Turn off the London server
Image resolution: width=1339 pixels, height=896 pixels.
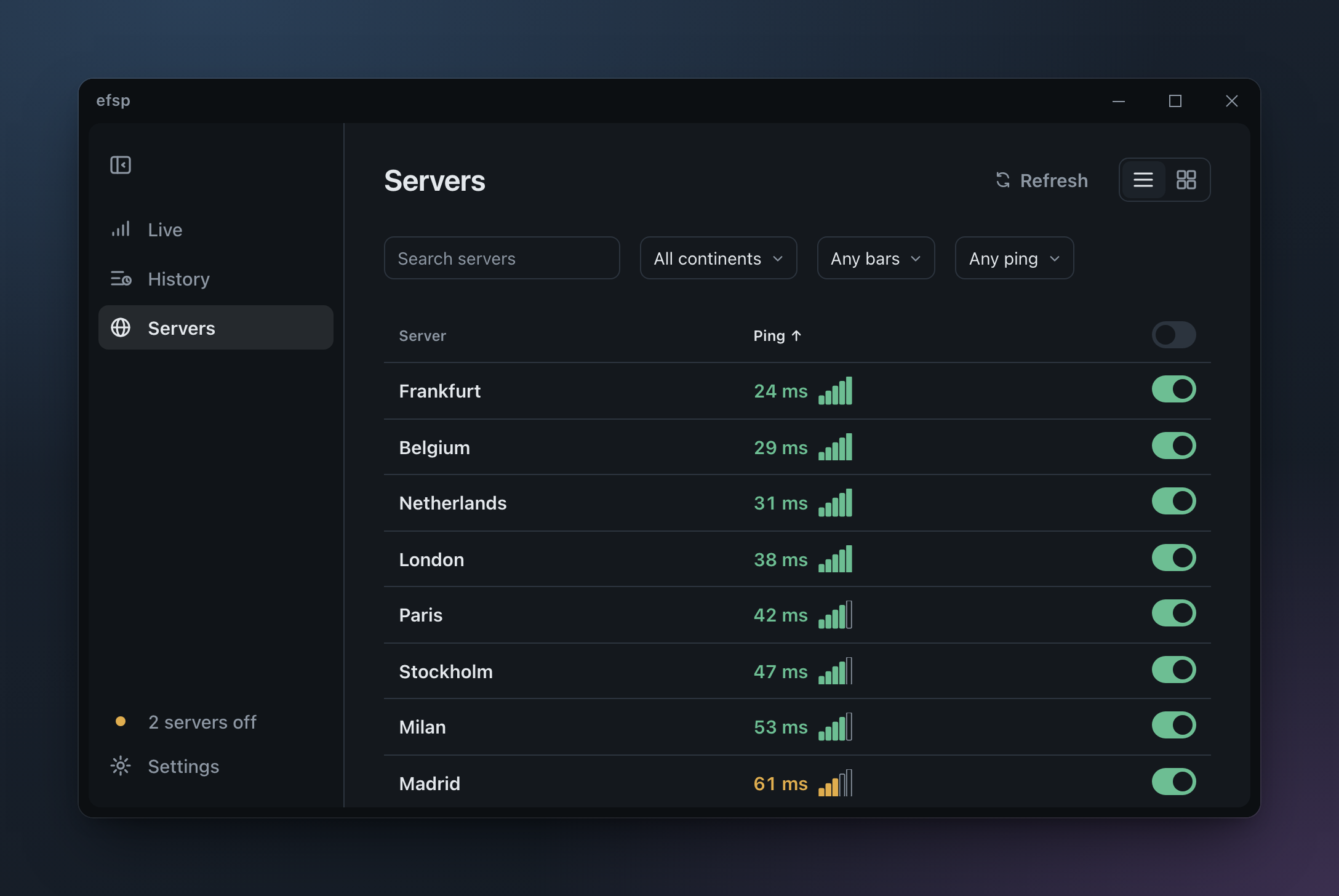(x=1173, y=558)
